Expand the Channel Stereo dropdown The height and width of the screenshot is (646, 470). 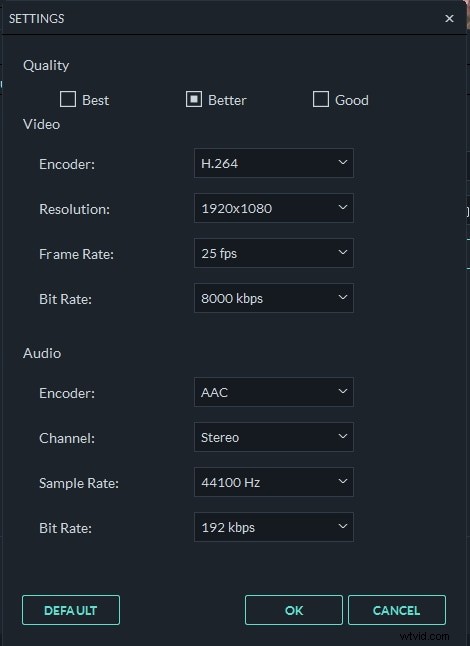(x=274, y=437)
